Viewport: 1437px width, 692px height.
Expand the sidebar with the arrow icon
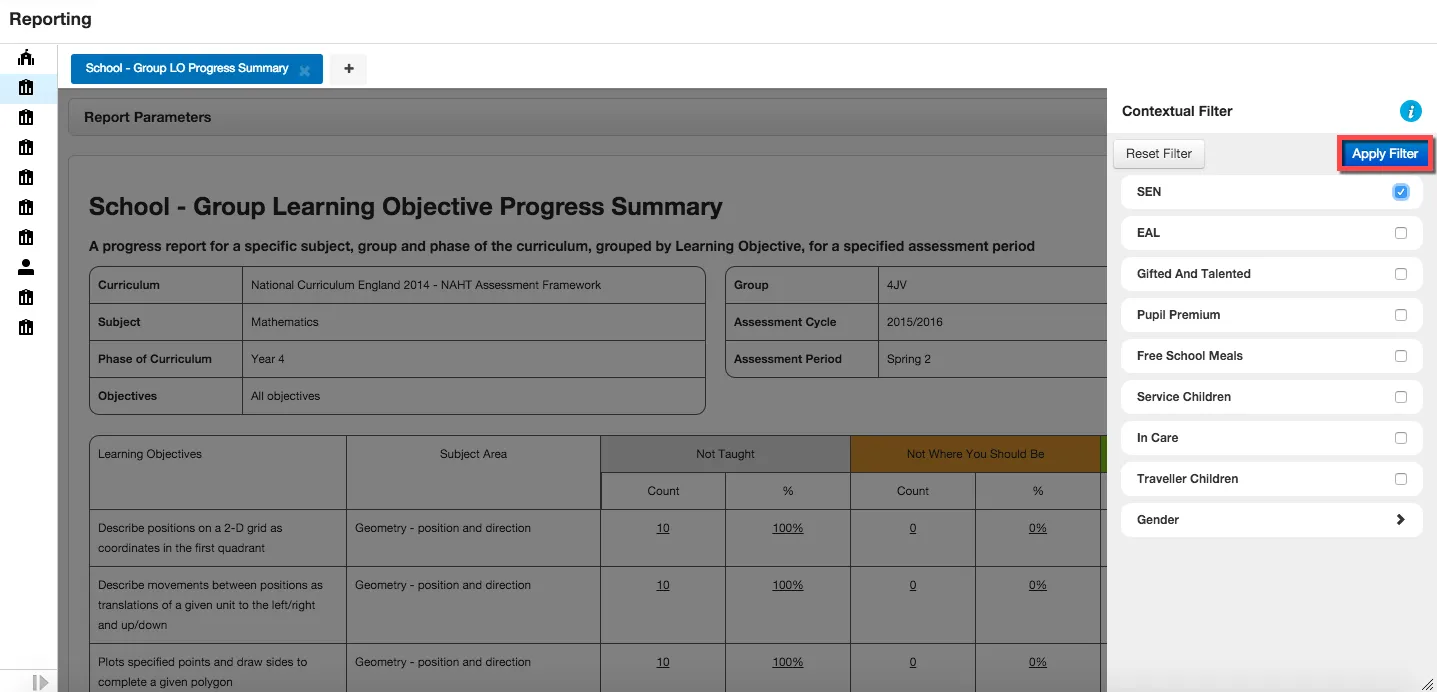[39, 682]
